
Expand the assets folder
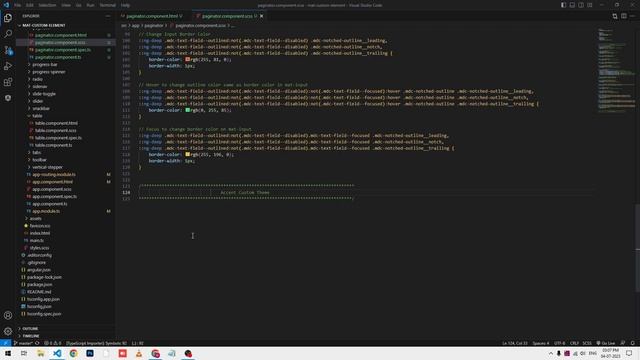click(x=36, y=218)
